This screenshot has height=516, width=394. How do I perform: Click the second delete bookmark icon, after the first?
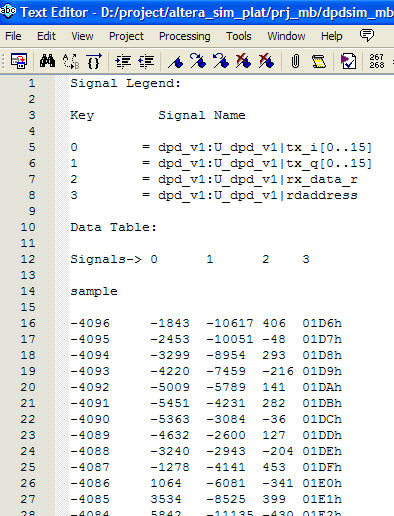[x=266, y=61]
